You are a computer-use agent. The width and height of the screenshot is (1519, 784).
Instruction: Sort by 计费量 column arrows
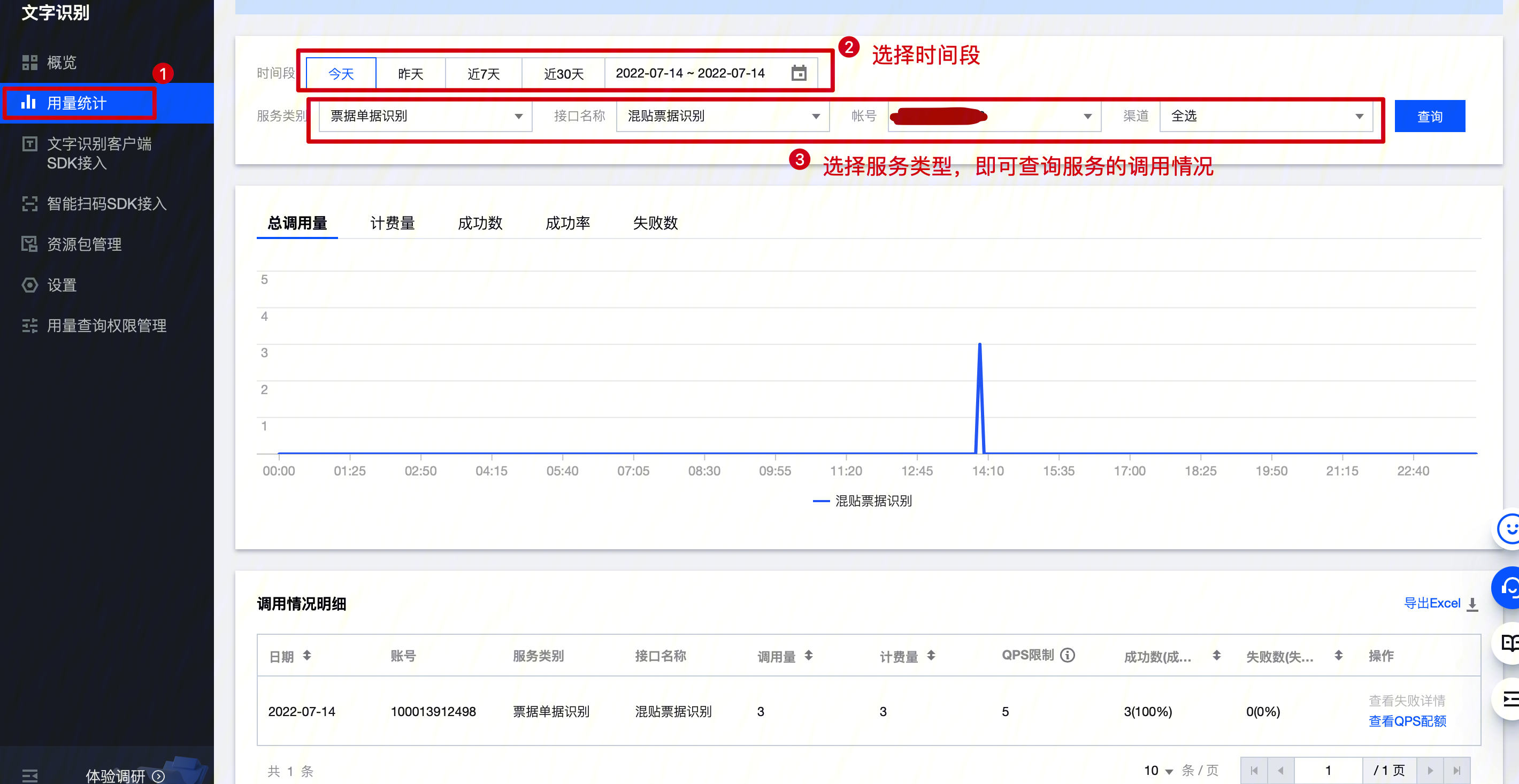tap(931, 655)
